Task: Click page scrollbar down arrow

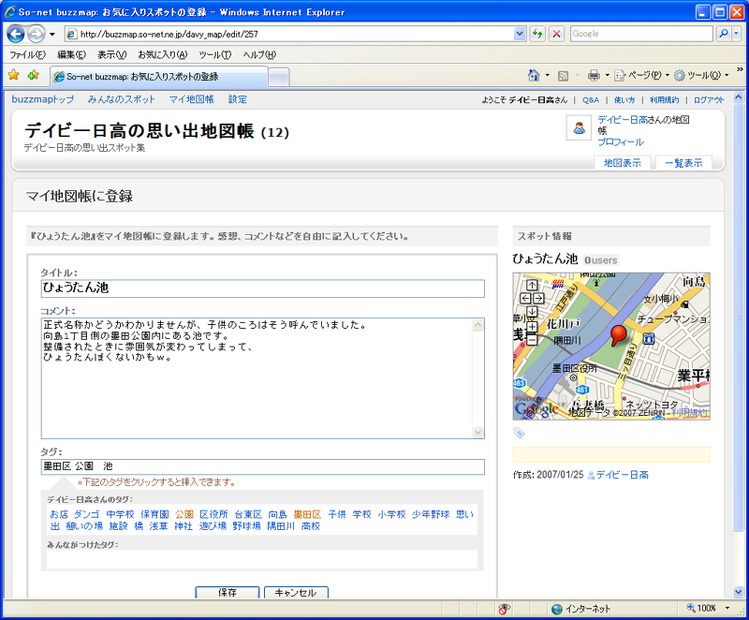Action: (x=738, y=592)
